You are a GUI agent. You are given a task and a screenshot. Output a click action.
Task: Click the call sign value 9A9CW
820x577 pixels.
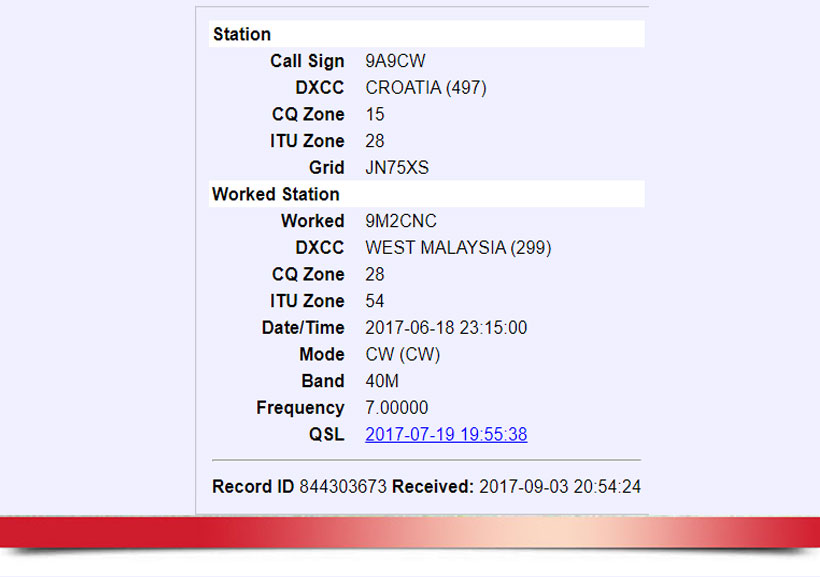395,62
